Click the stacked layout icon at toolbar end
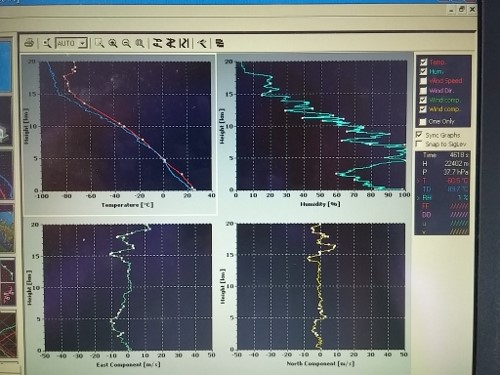This screenshot has height=375, width=500. pyautogui.click(x=220, y=43)
